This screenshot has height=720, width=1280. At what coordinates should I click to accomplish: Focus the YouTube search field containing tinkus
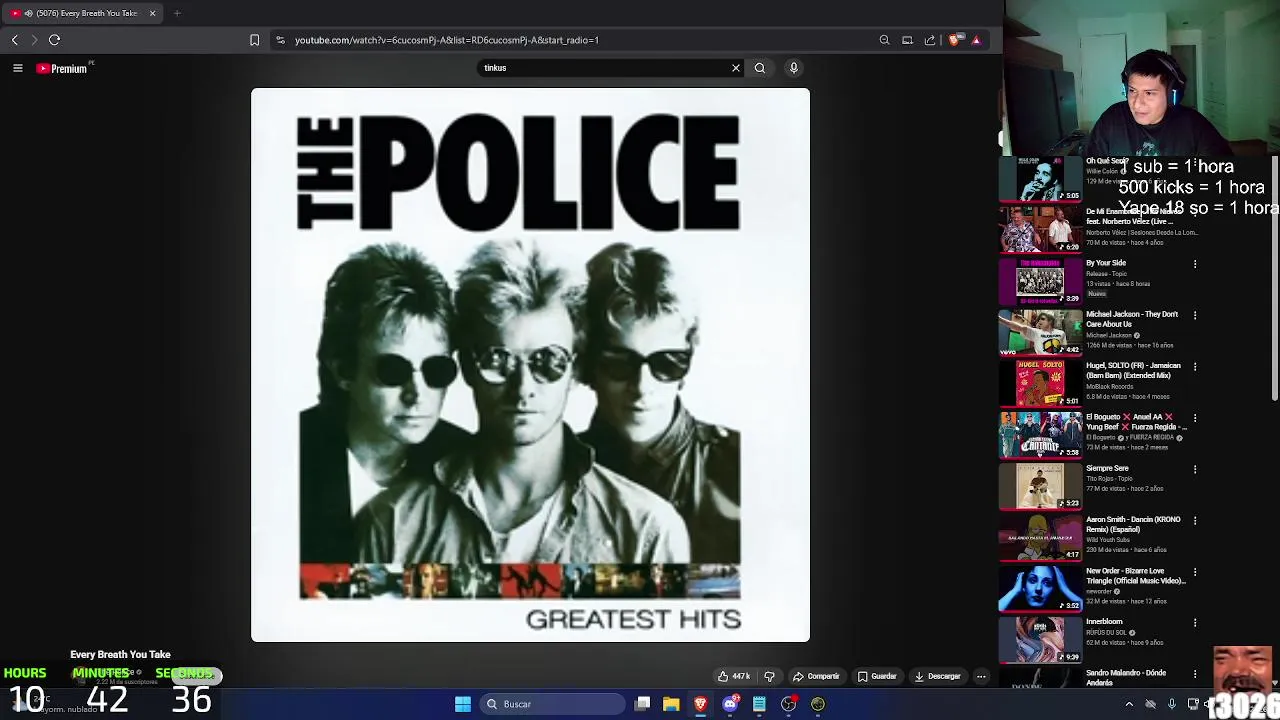605,68
